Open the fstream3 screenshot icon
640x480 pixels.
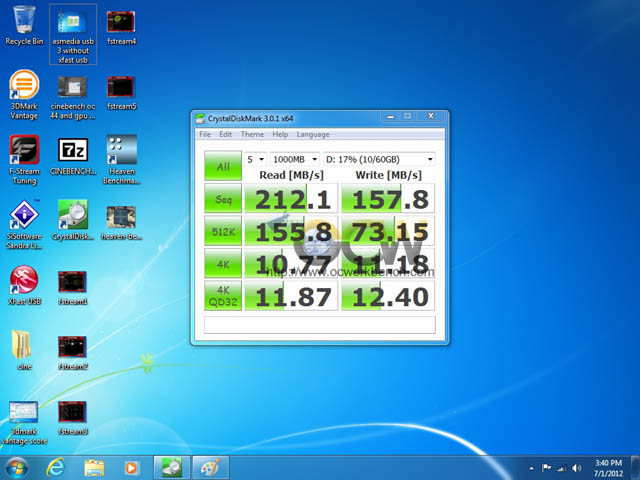[x=72, y=418]
